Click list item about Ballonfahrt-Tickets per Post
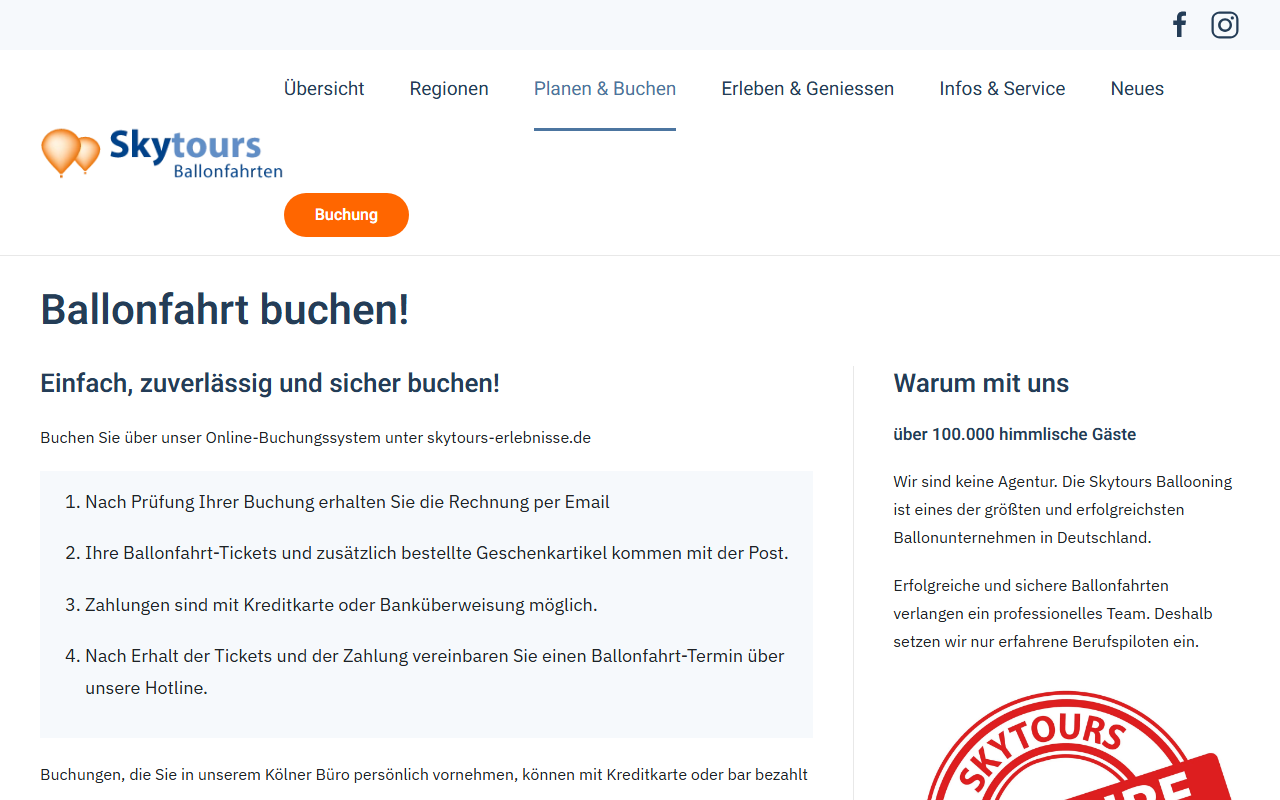The width and height of the screenshot is (1280, 800). coord(437,553)
